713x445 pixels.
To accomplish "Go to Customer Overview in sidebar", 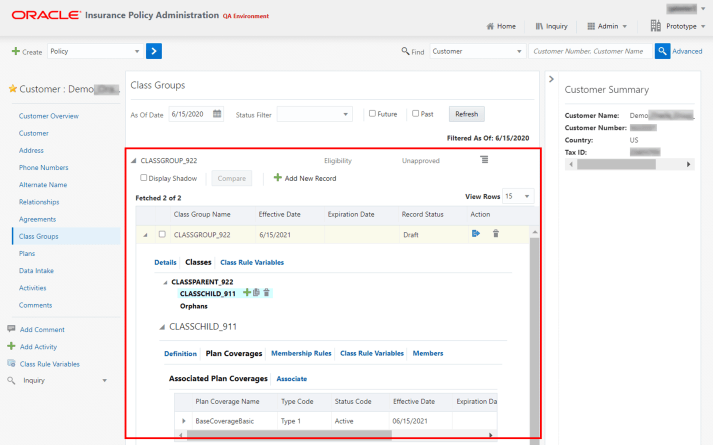I will (49, 116).
